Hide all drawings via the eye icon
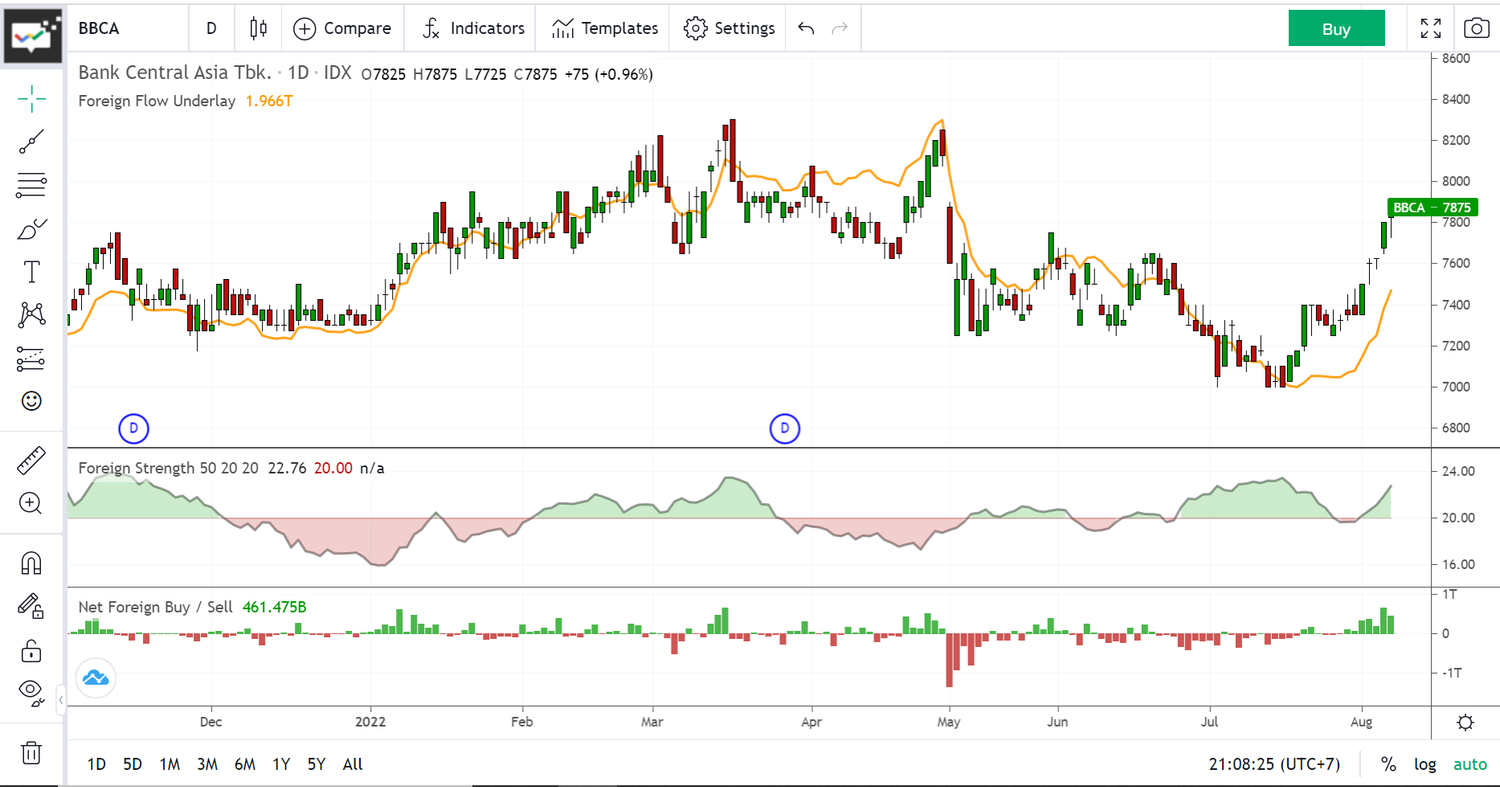Image resolution: width=1500 pixels, height=787 pixels. [31, 692]
